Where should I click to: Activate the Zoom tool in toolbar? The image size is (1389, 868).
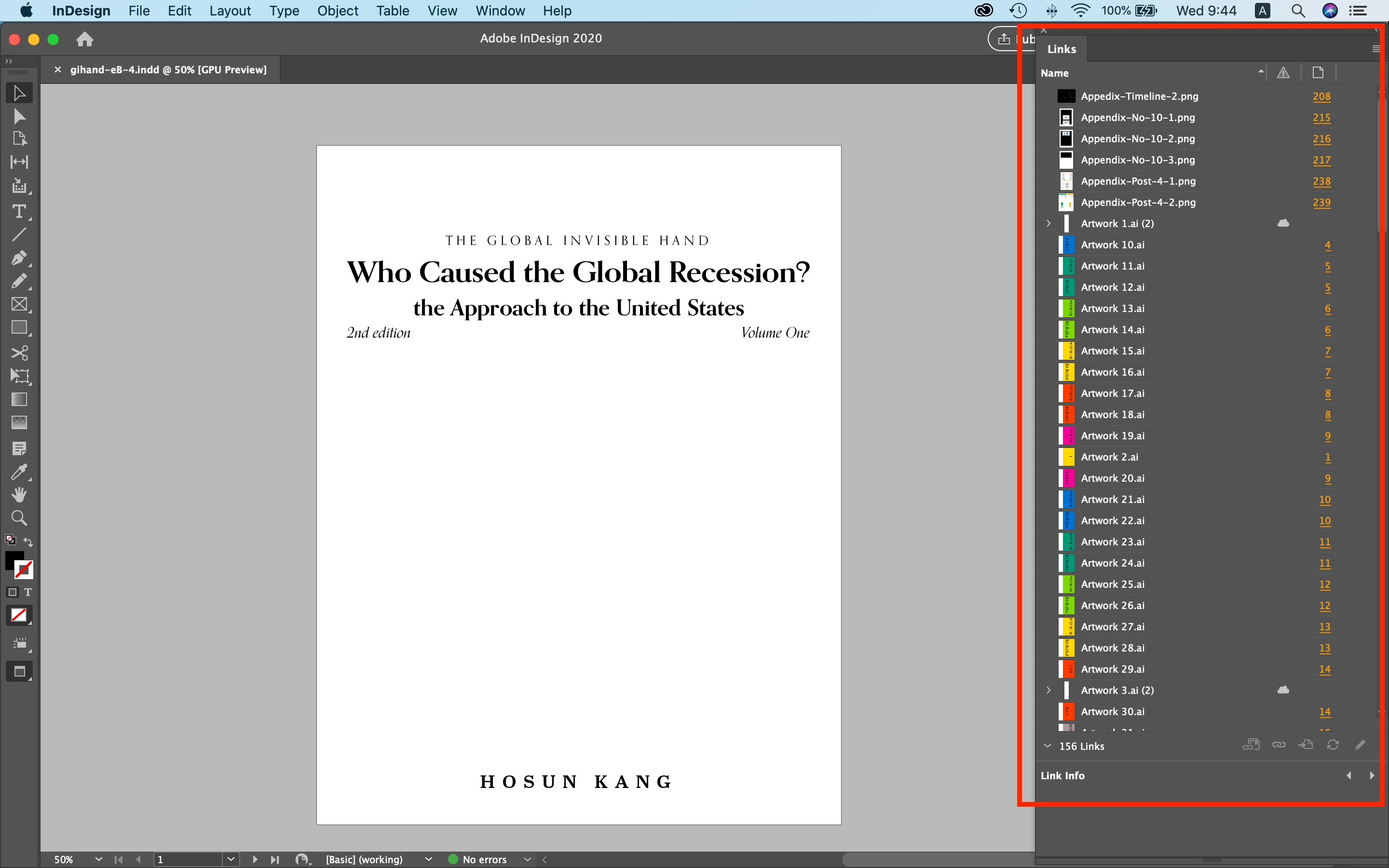[x=19, y=518]
